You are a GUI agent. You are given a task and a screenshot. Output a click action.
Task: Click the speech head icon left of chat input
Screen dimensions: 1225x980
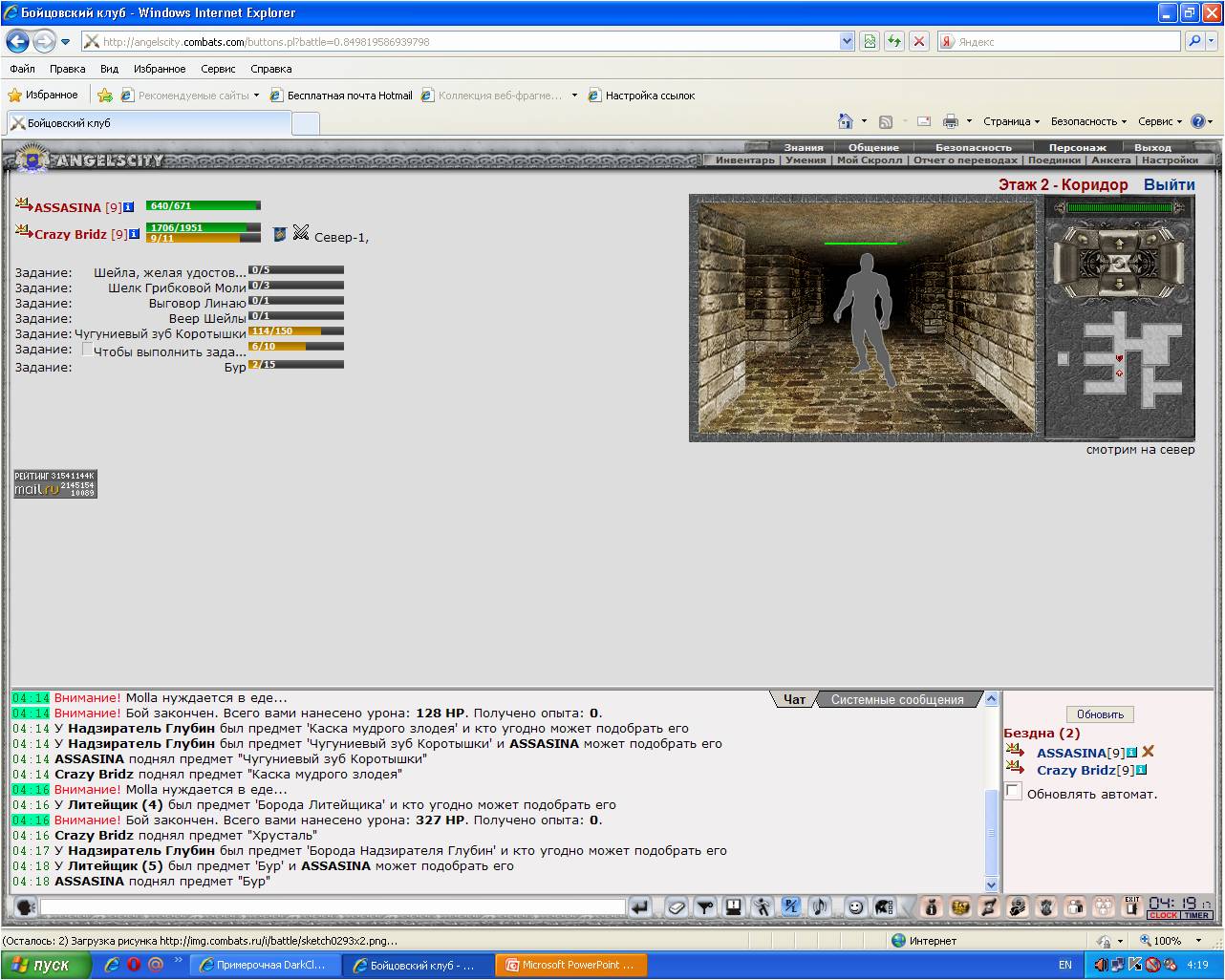click(x=26, y=907)
